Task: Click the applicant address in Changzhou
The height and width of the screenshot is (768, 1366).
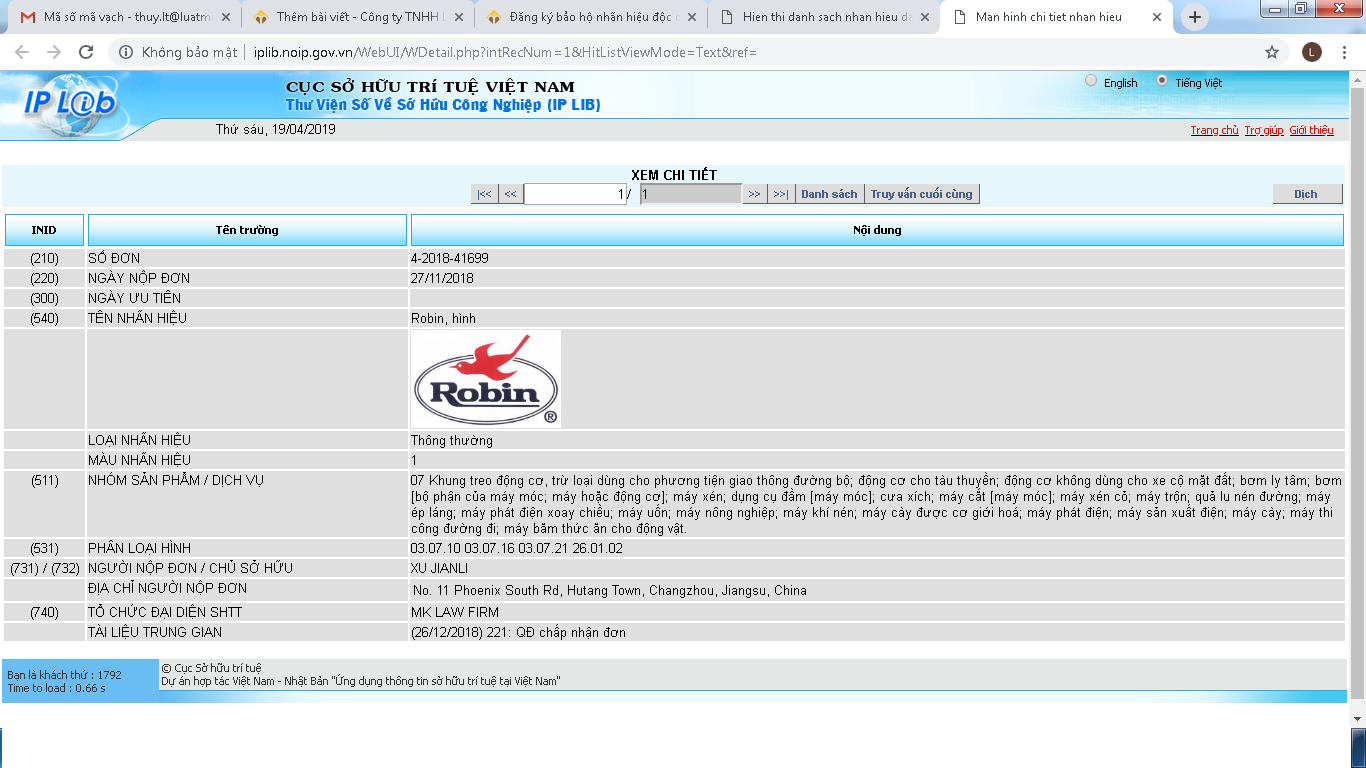Action: (610, 590)
